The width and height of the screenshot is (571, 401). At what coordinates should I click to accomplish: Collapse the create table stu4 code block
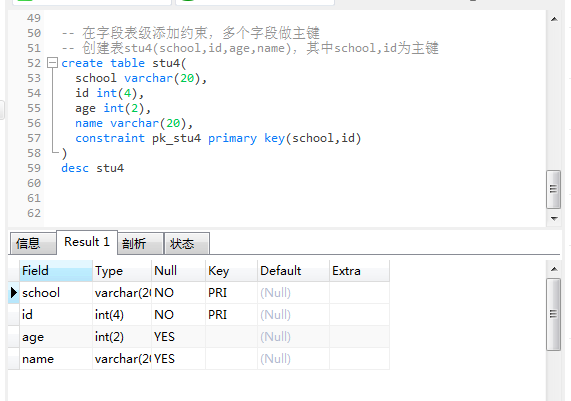(x=52, y=63)
